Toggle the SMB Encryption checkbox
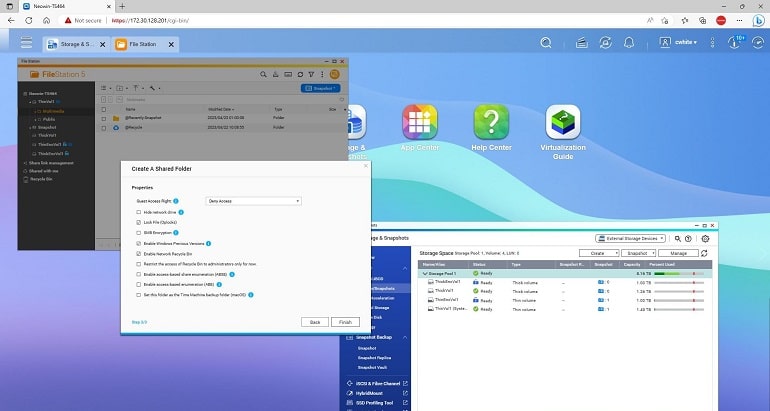This screenshot has height=411, width=770. point(138,233)
